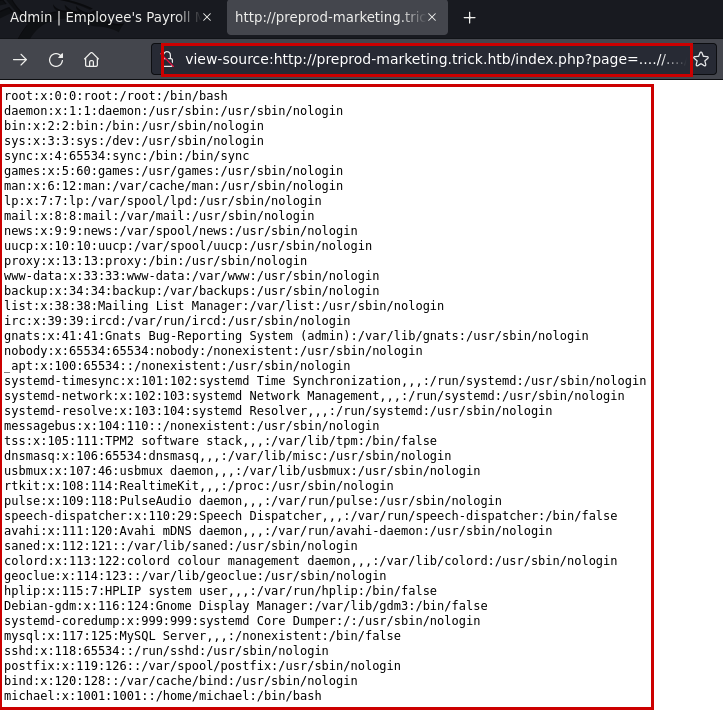This screenshot has width=723, height=713.
Task: Click the daemon:x:1:1 line
Action: point(173,111)
